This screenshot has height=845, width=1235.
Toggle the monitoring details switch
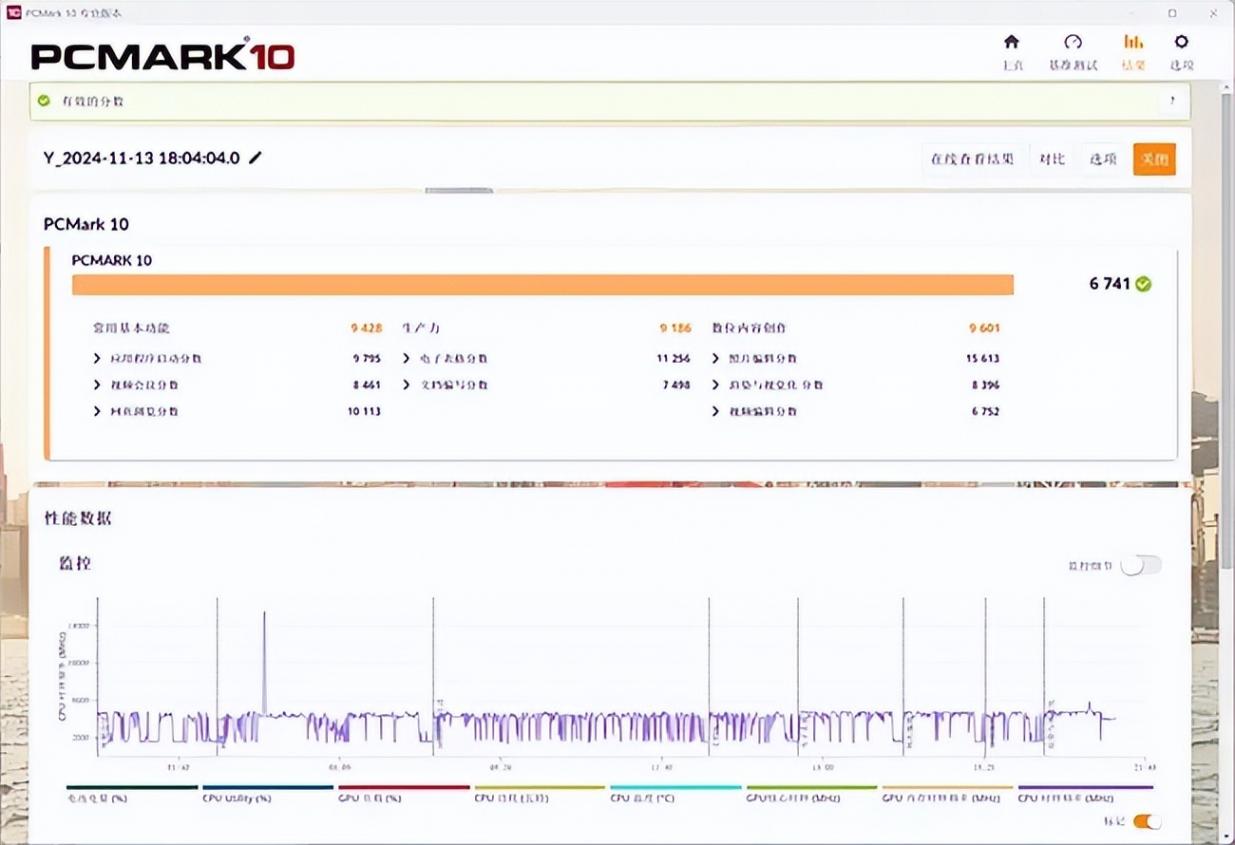pyautogui.click(x=1141, y=566)
